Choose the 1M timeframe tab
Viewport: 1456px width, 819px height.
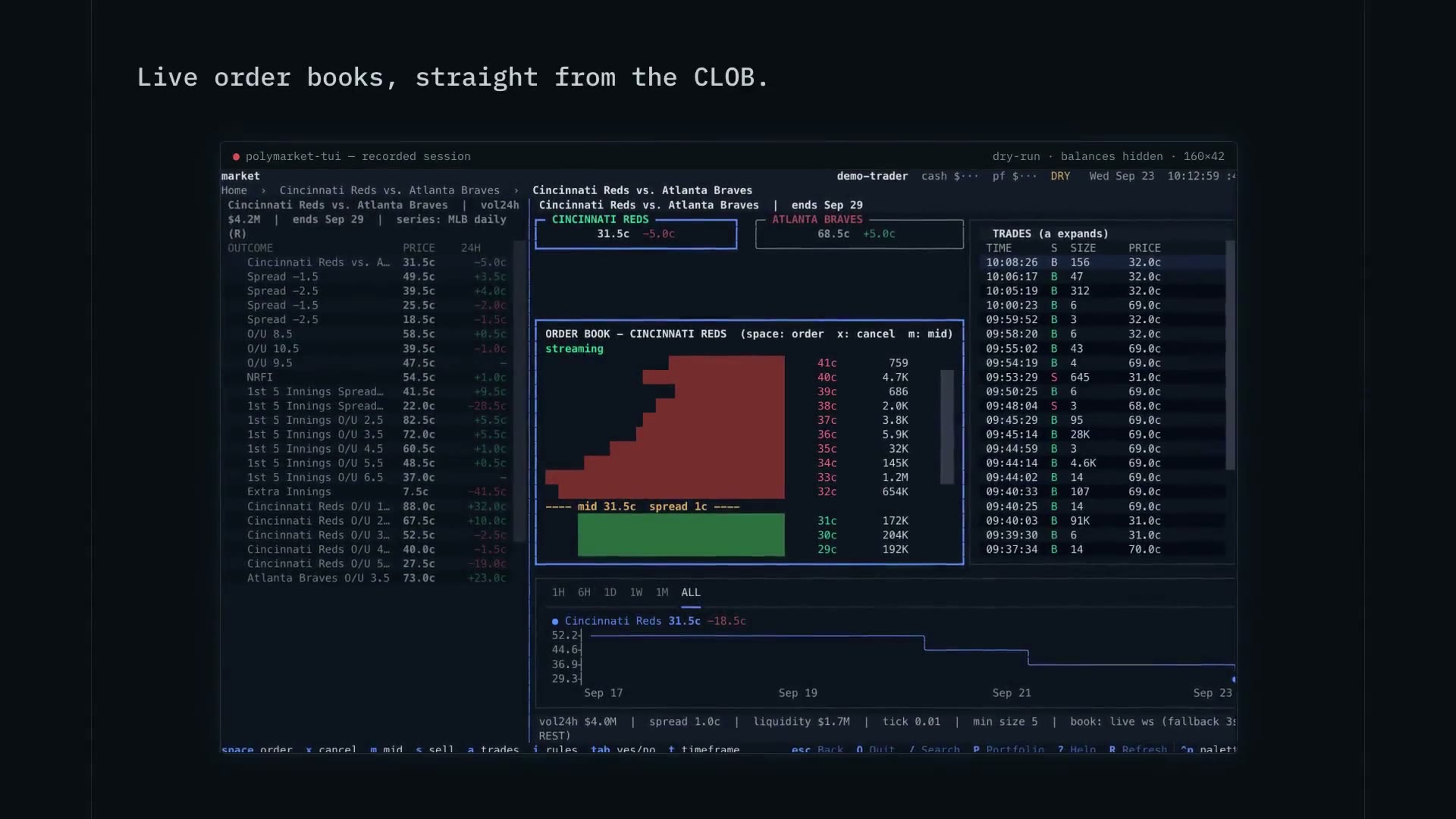(x=662, y=592)
